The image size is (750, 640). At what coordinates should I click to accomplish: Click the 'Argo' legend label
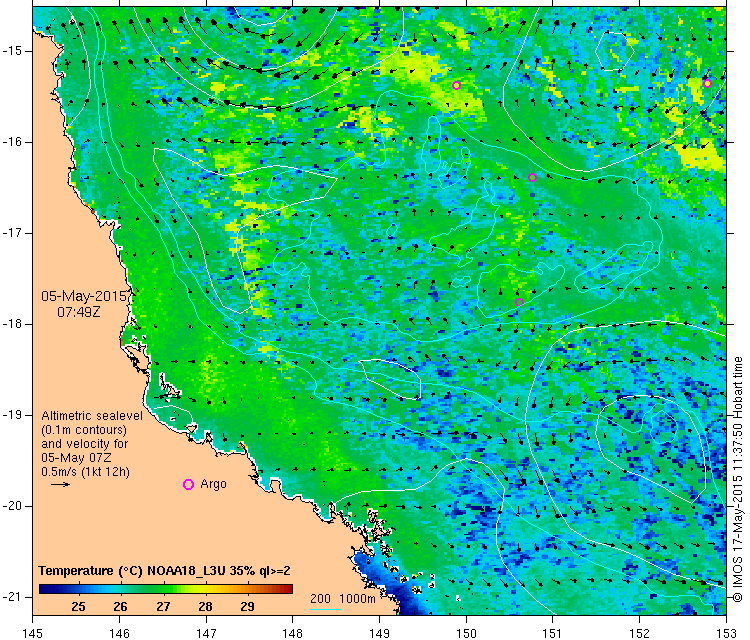click(213, 484)
